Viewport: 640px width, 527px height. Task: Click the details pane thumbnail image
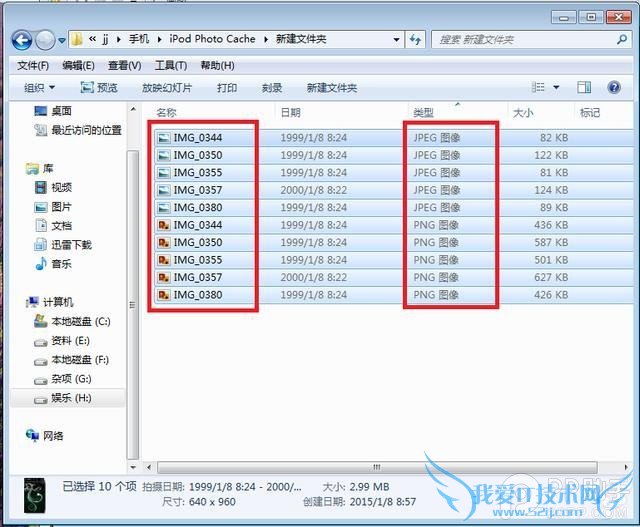tap(35, 496)
